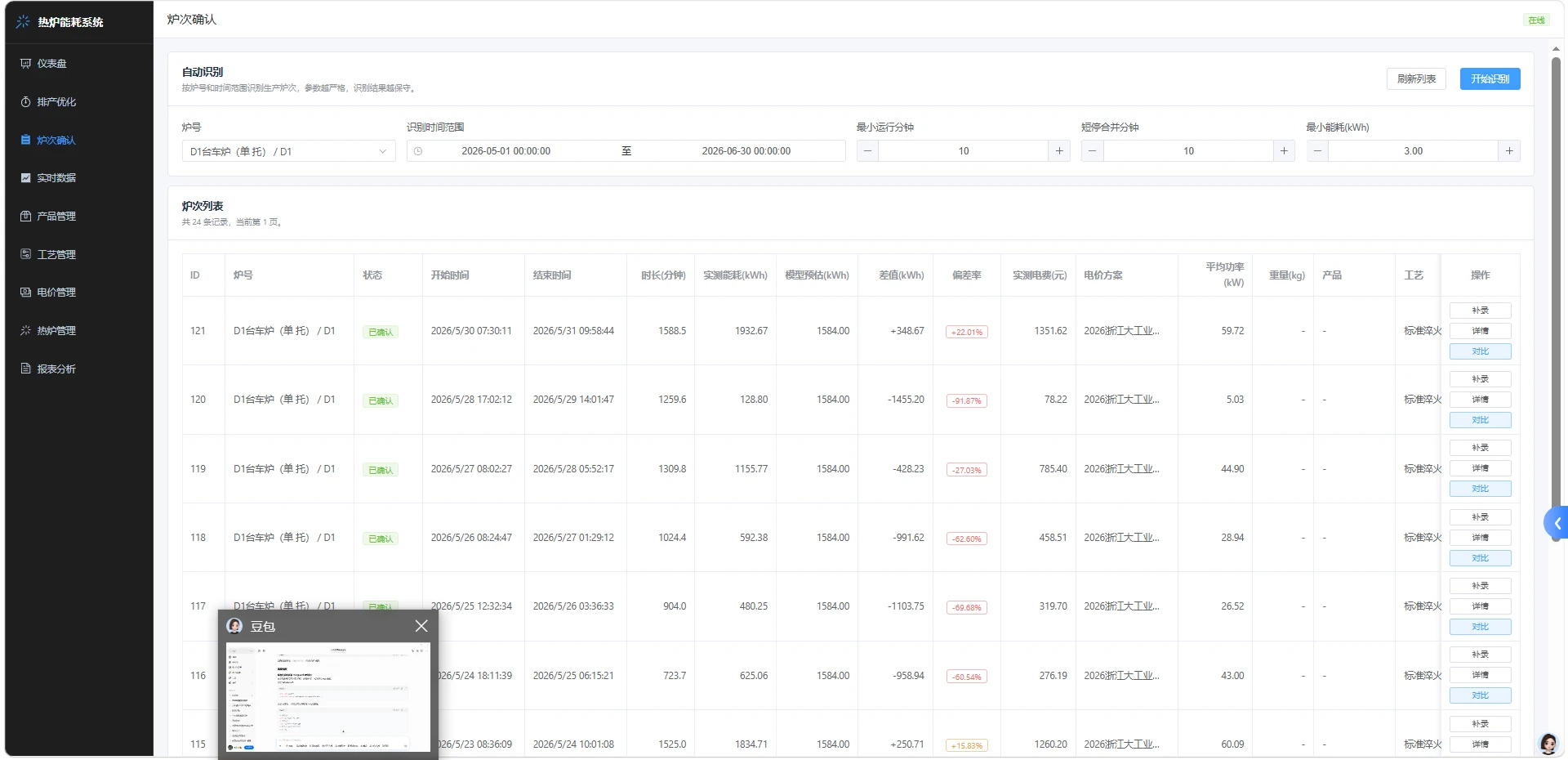Screen dimensions: 1568x760
Task: Open the 豆包 window thumbnail preview
Action: [x=328, y=697]
